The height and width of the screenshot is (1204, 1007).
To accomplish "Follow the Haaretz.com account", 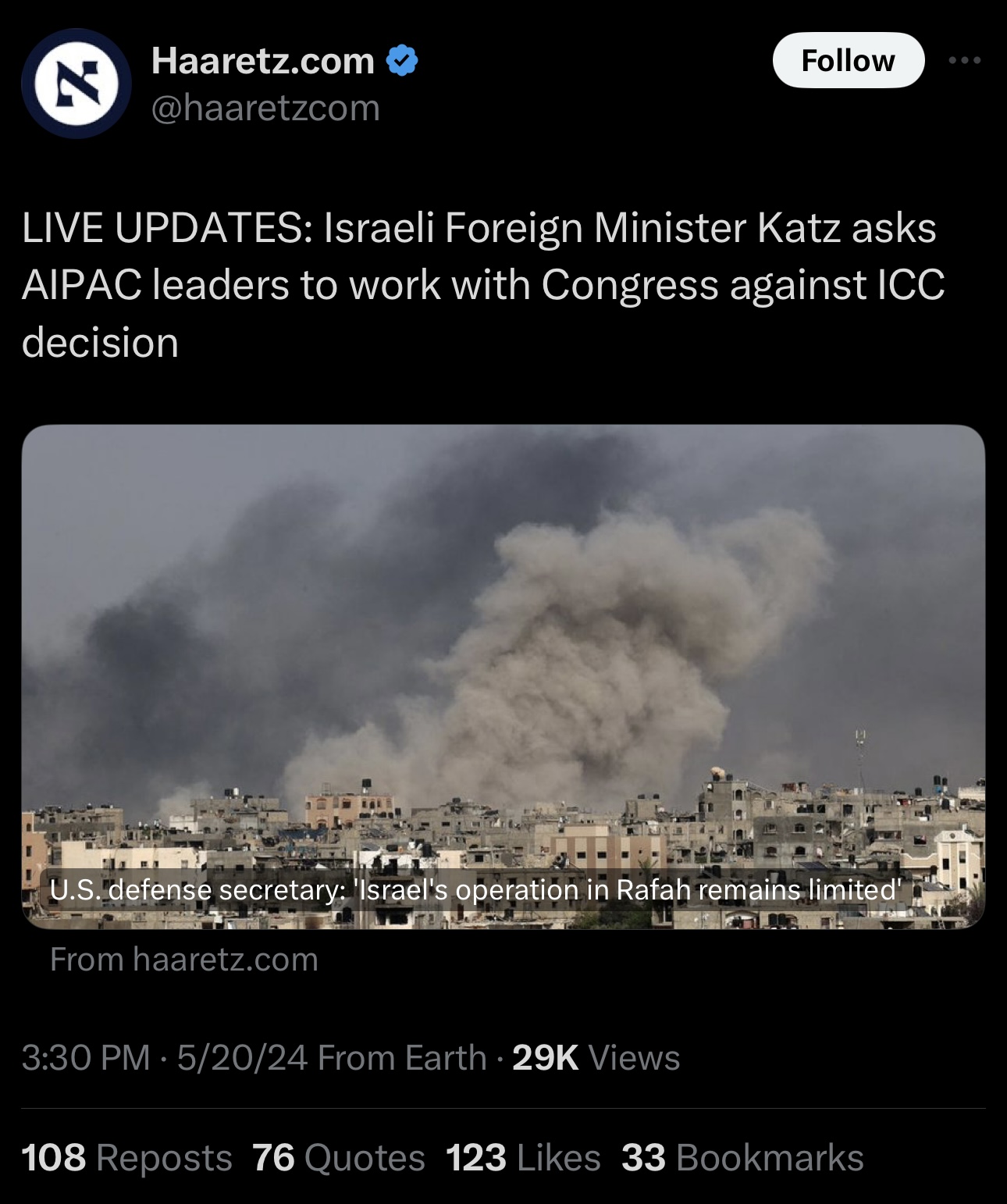I will tap(848, 60).
